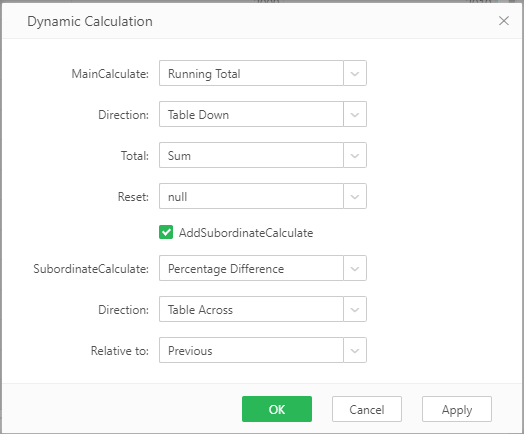
Task: Click the Apply button
Action: point(456,409)
